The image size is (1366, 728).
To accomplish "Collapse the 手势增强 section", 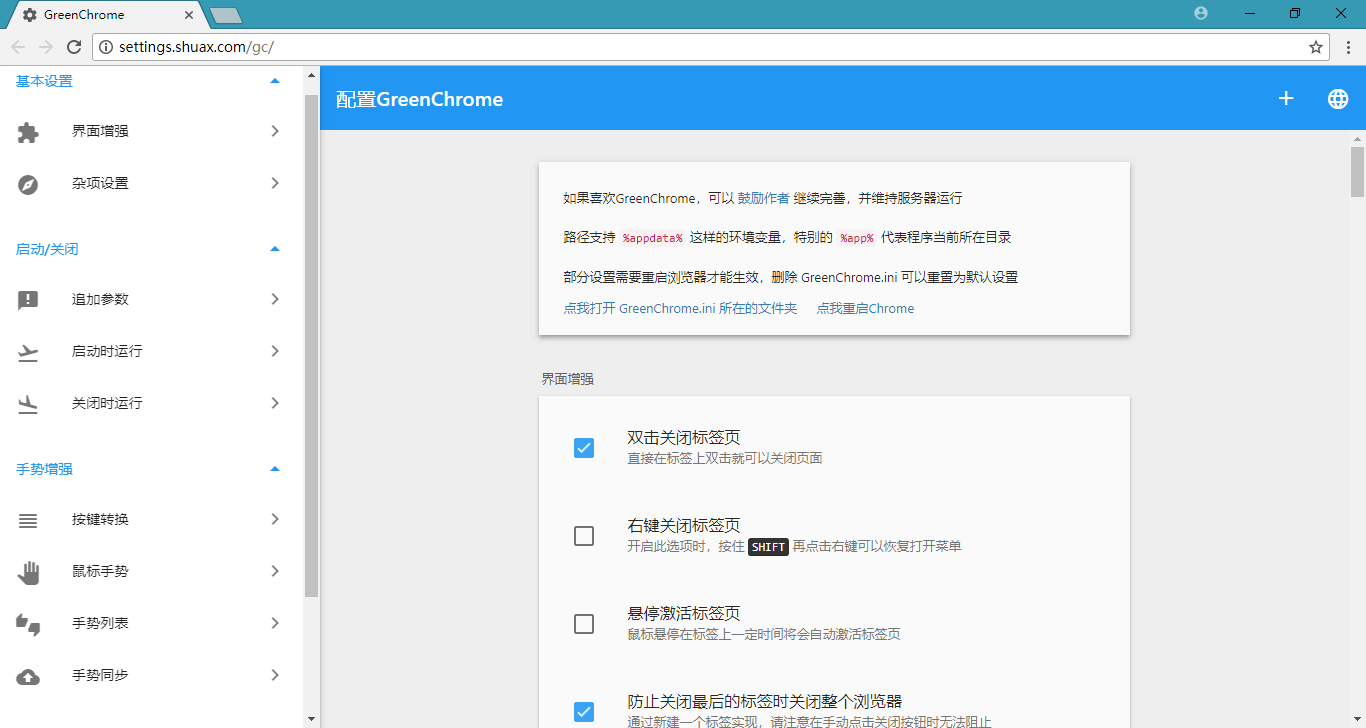I will pos(274,468).
